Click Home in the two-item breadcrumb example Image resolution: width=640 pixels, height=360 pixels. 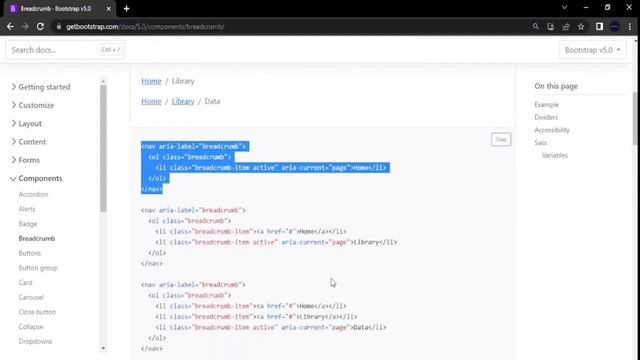coord(151,81)
